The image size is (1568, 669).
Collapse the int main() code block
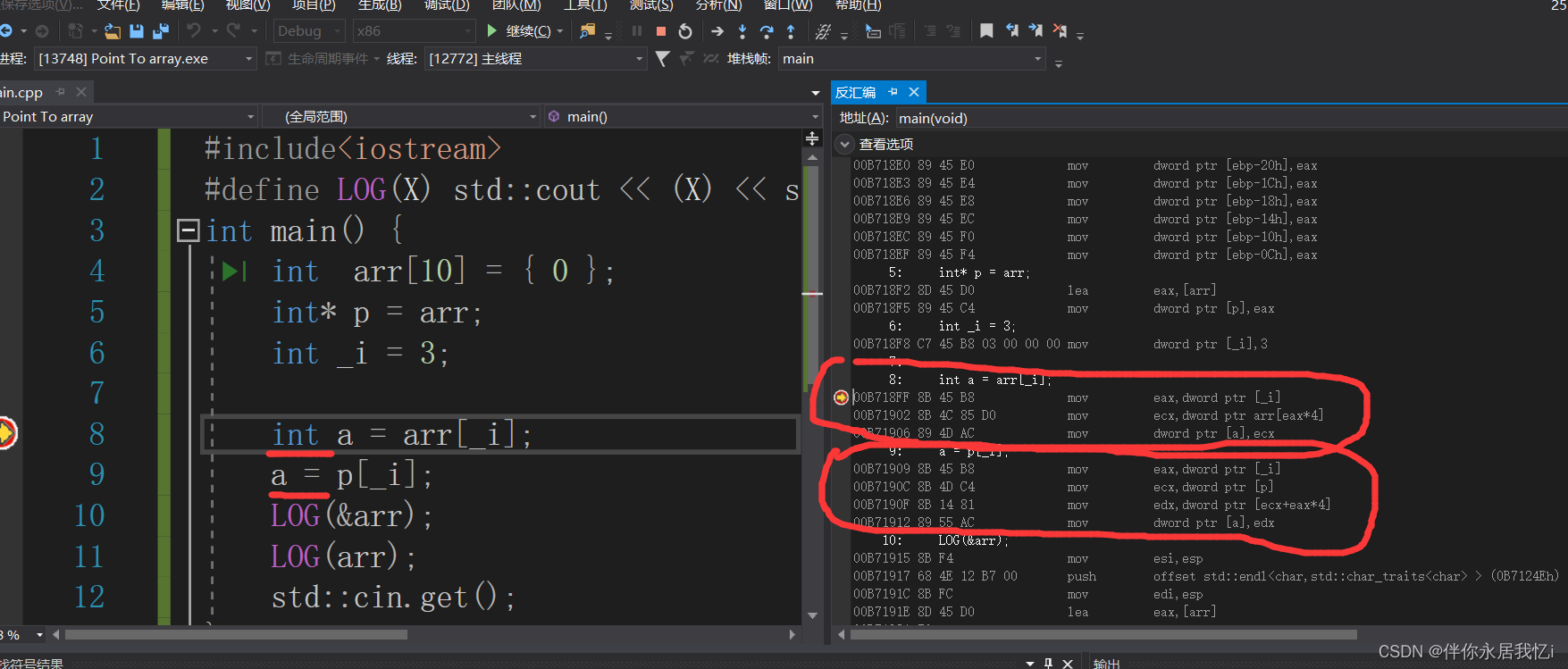188,231
